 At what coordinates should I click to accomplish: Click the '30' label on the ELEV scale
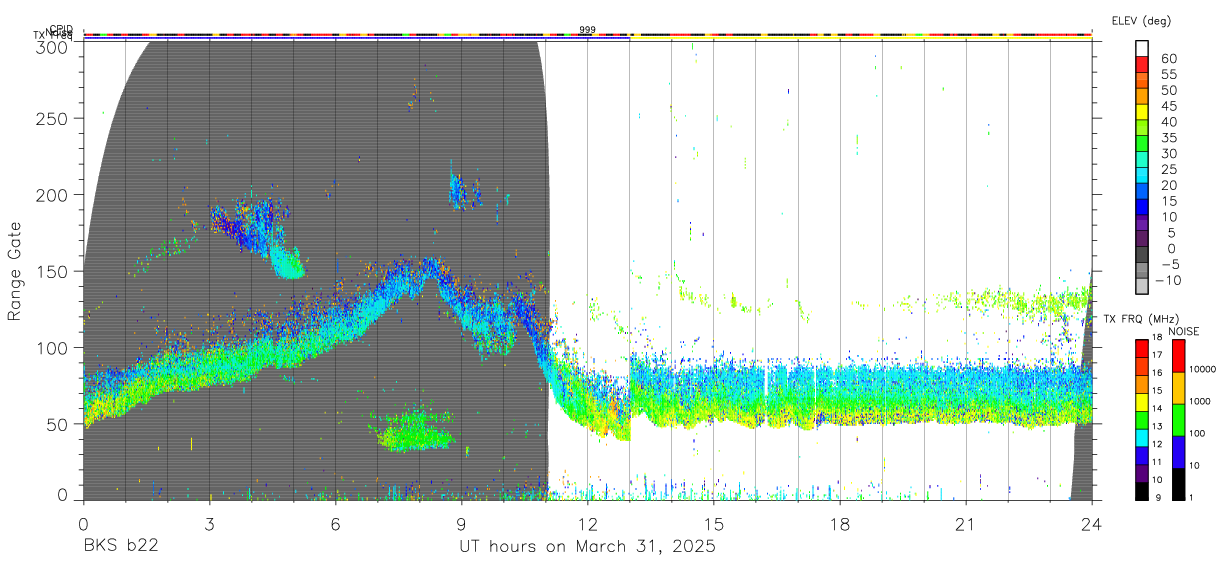(1168, 153)
